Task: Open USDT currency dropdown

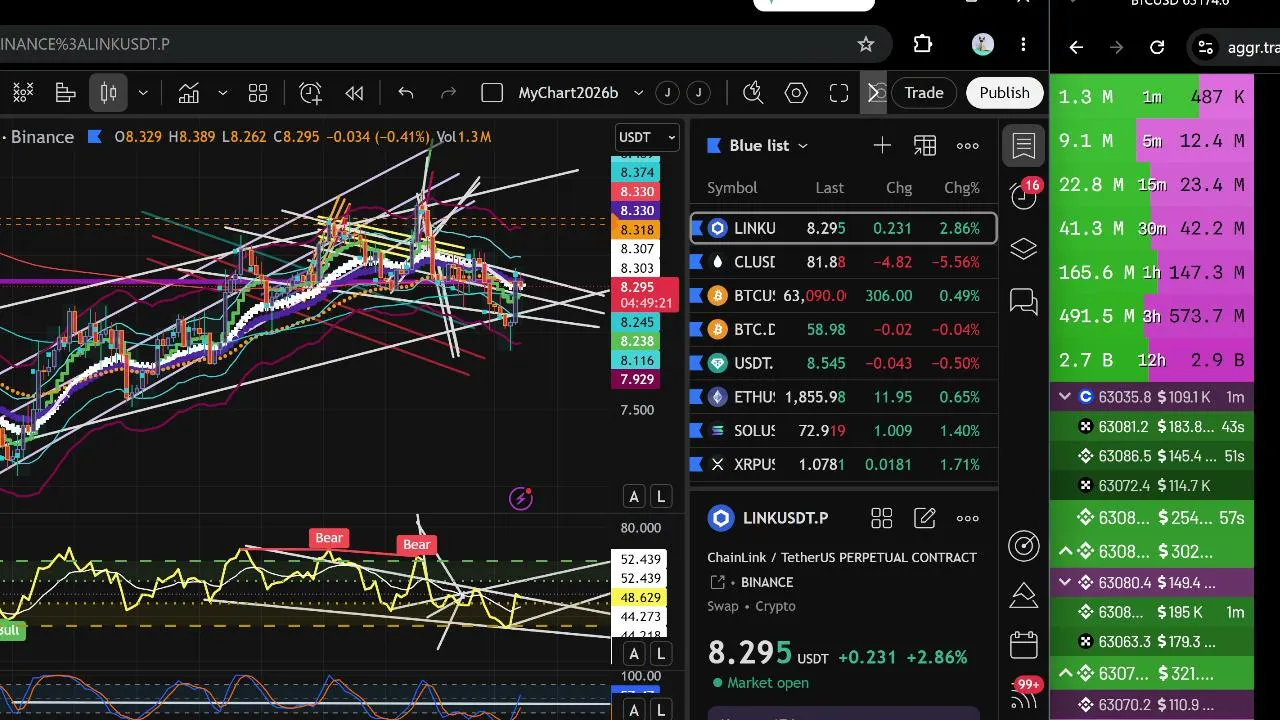Action: pos(648,138)
